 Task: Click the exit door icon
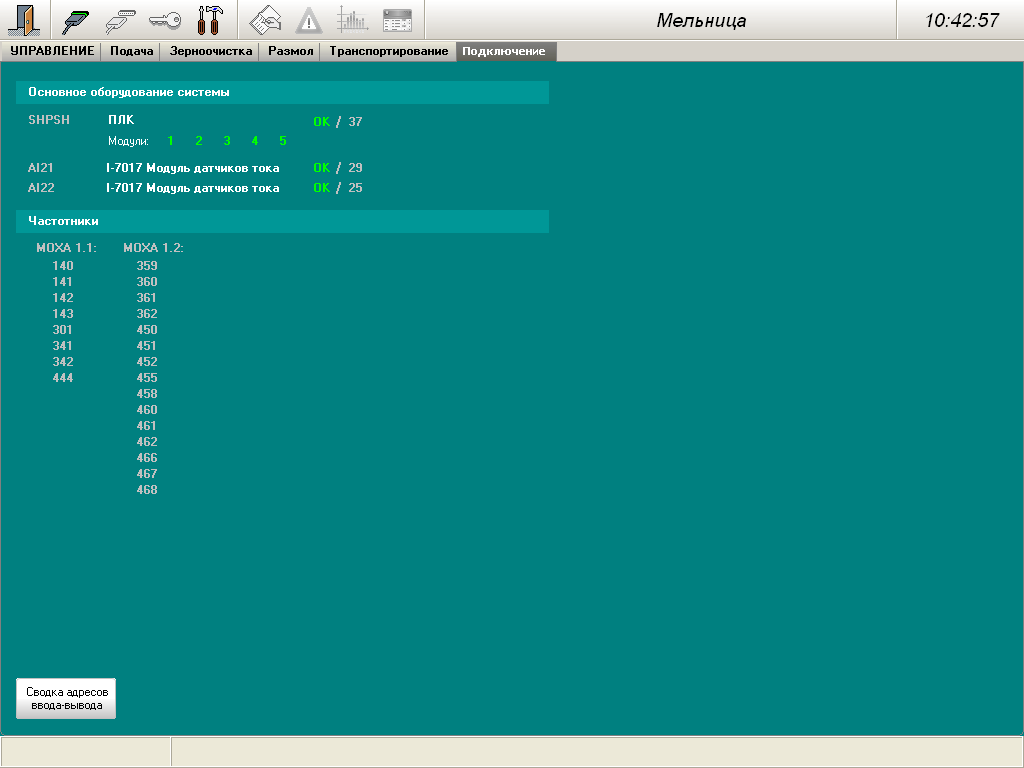(23, 20)
